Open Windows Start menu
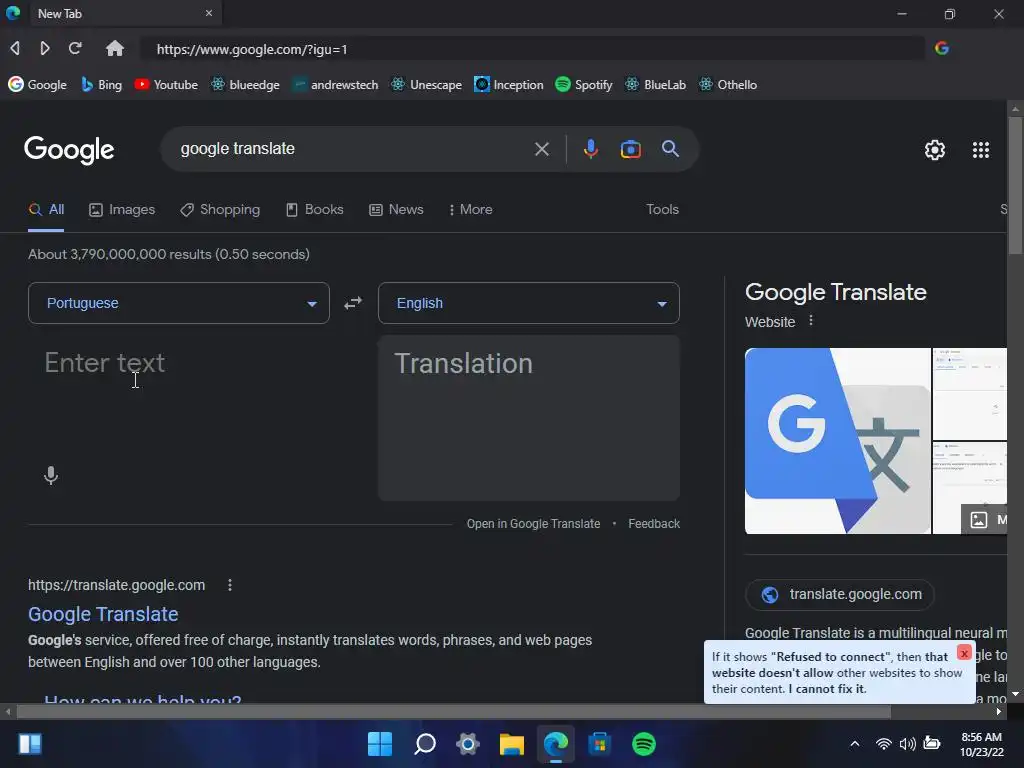Screen dimensions: 1024x768 click(380, 744)
